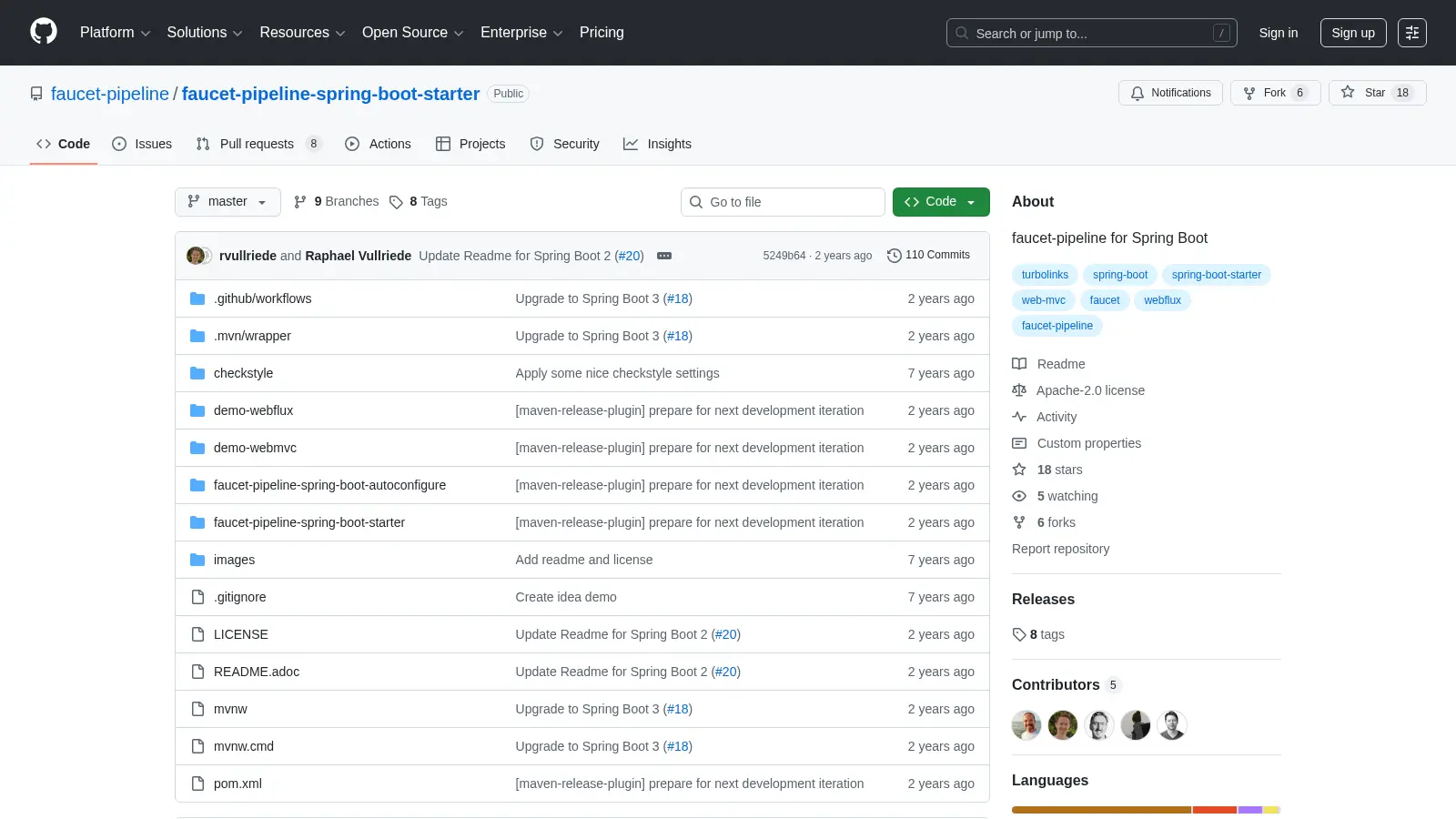Click the pulse icon next to Activity
The image size is (1456, 819).
coord(1019,417)
